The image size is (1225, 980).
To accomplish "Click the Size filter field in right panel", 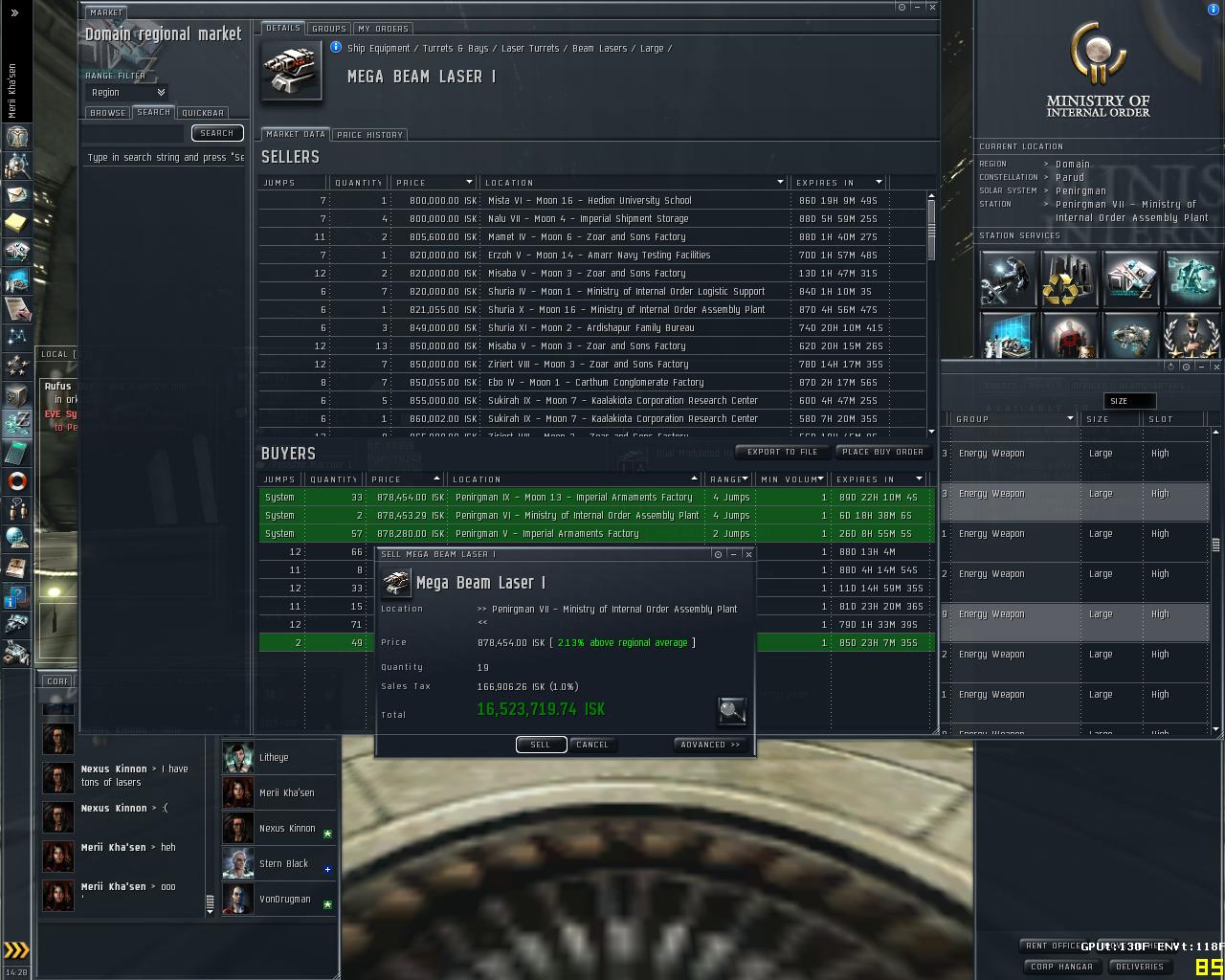I will point(1129,401).
